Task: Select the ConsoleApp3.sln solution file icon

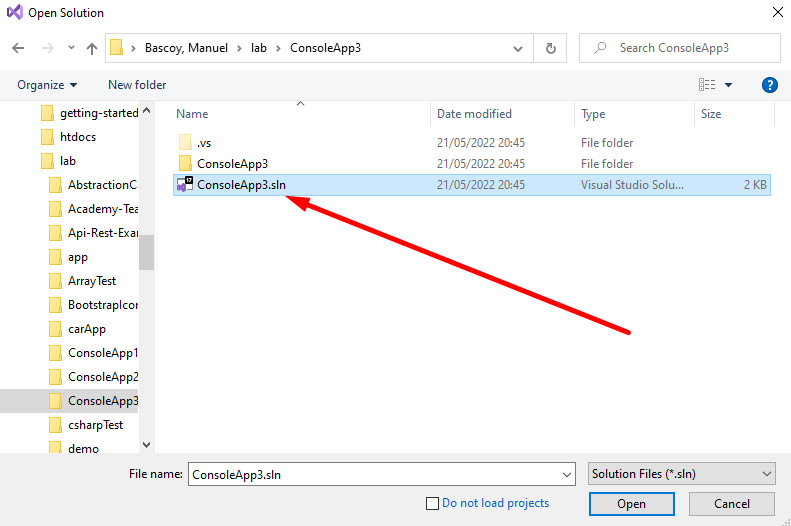Action: (185, 184)
